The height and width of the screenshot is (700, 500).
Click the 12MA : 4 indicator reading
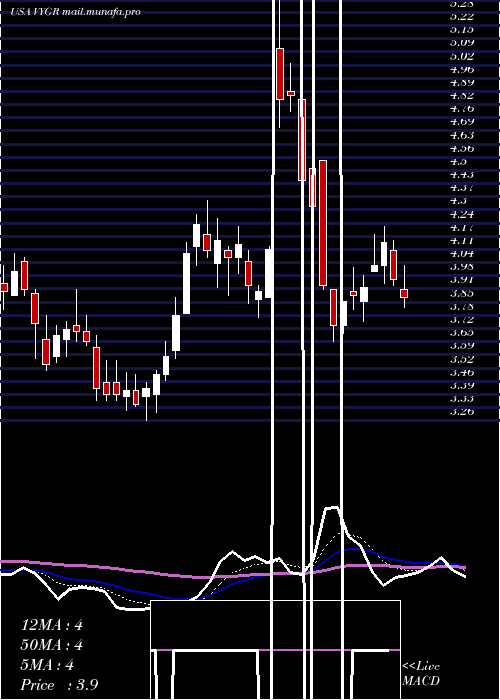[52, 625]
